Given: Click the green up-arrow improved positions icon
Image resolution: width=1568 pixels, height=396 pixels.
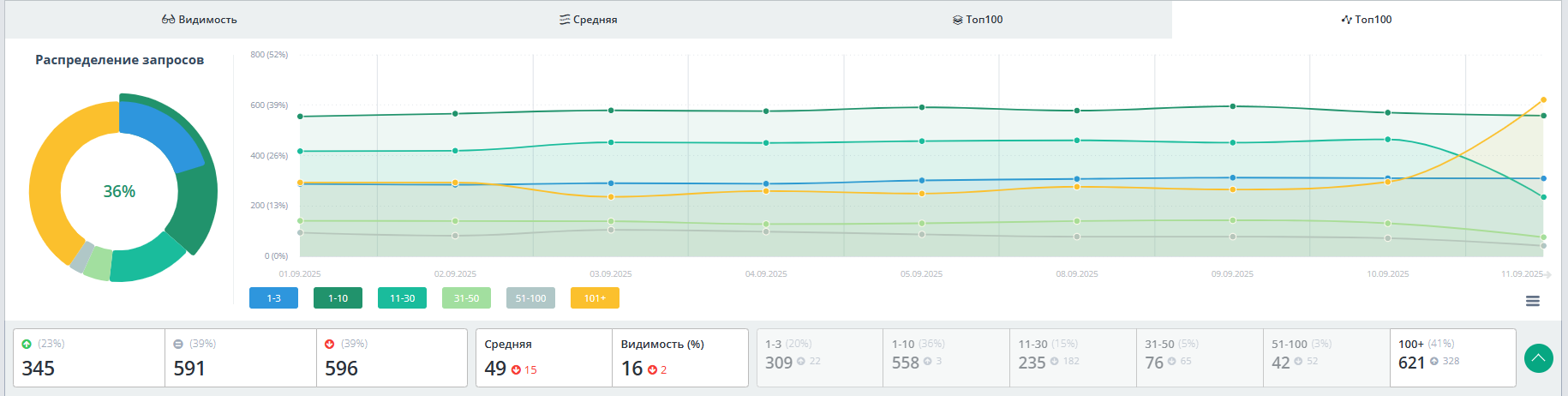Looking at the screenshot, I should click(27, 344).
